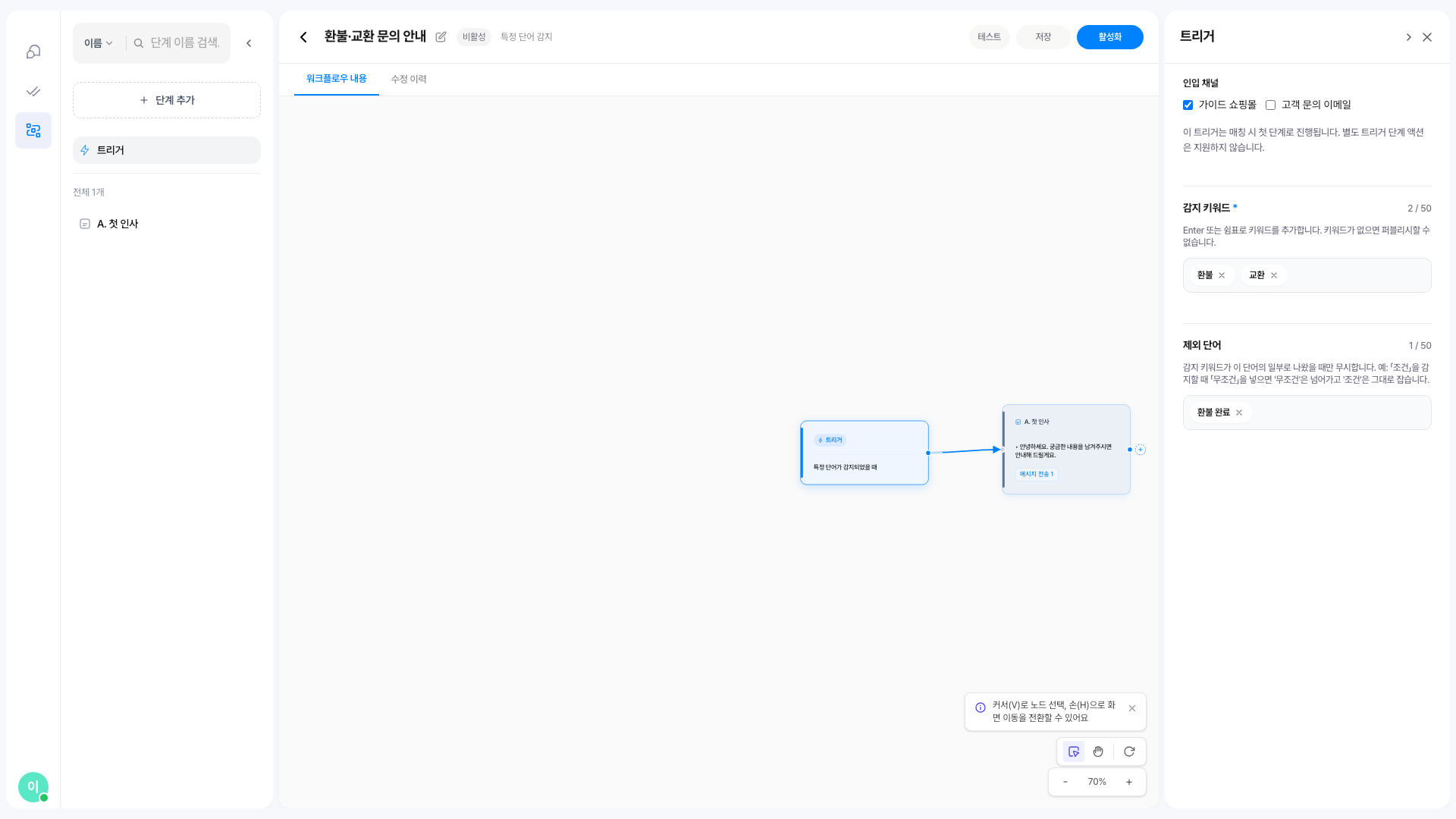Remove the 교환 keyword tag
This screenshot has height=819, width=1456.
click(x=1274, y=275)
